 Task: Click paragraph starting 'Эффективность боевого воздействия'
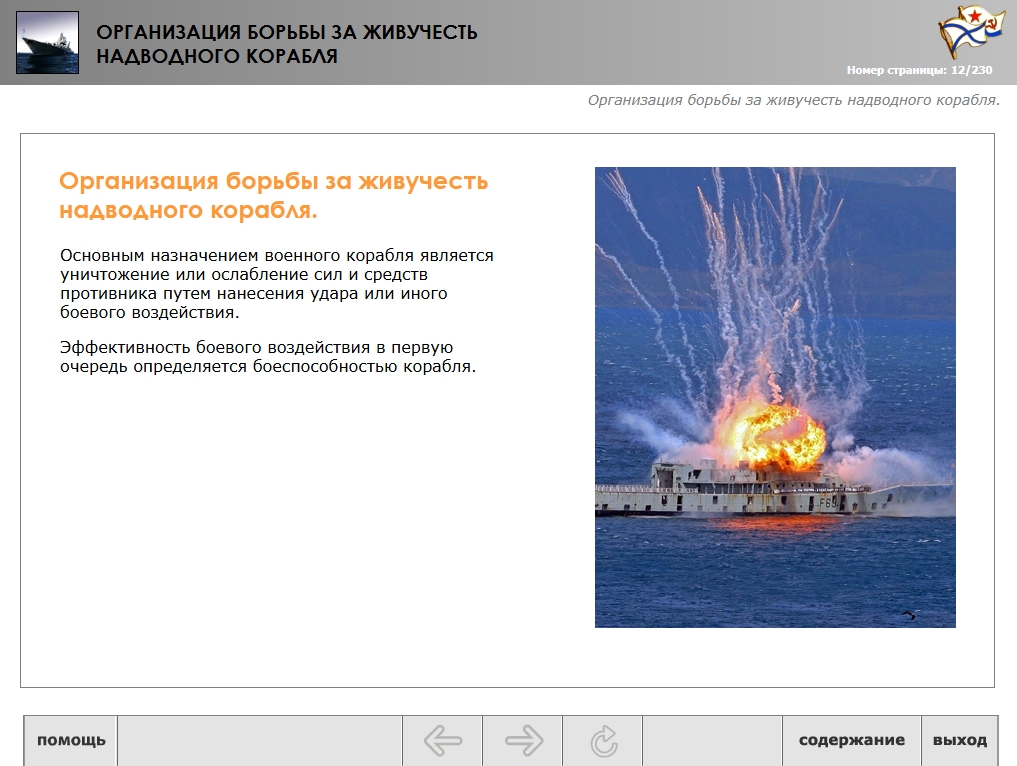tap(268, 357)
